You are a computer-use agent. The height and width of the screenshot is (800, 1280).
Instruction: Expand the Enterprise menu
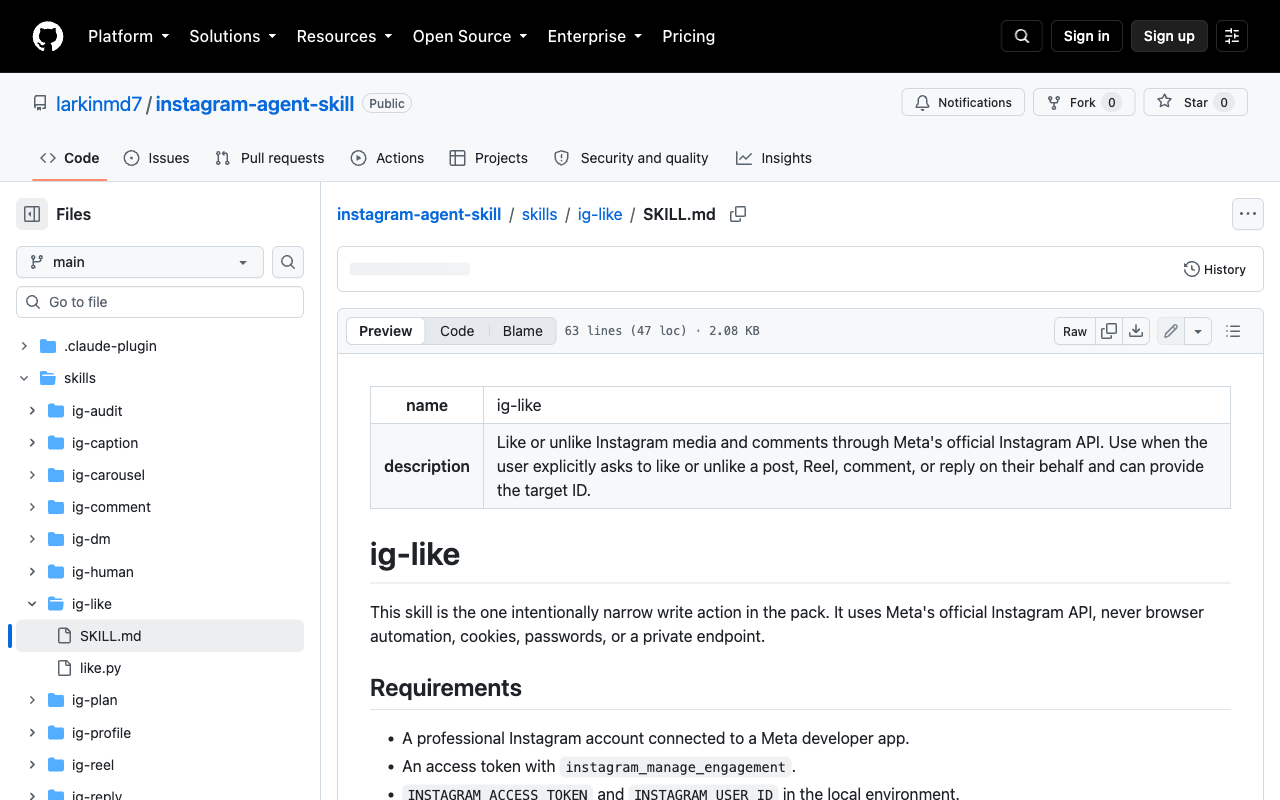click(x=594, y=36)
